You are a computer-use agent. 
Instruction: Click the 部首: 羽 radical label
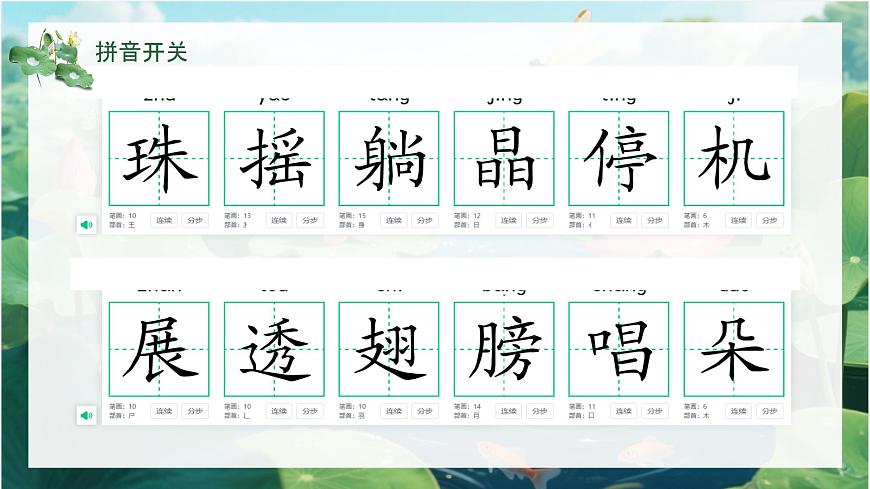(352, 416)
